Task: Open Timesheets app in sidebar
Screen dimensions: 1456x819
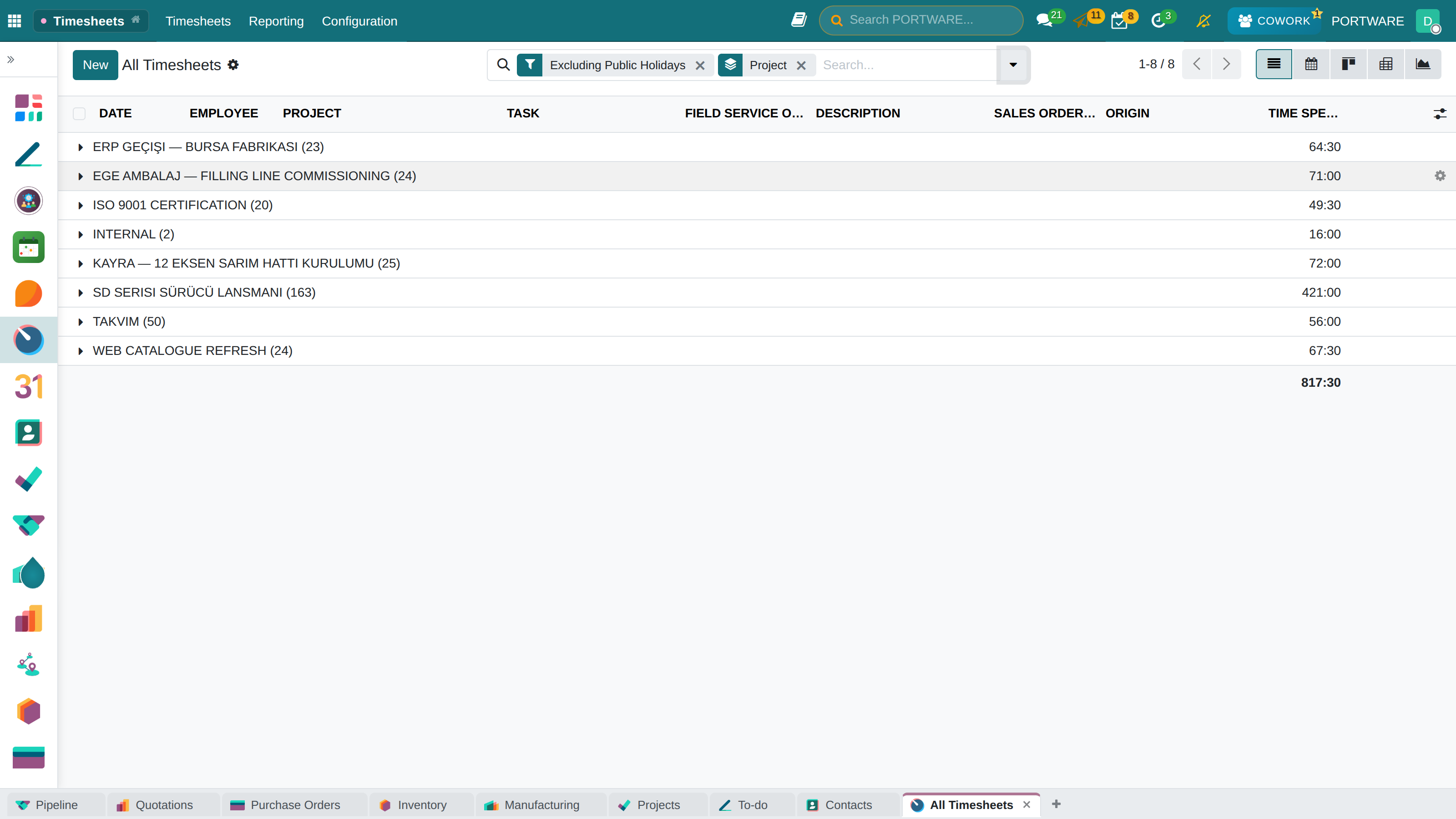Action: [28, 340]
